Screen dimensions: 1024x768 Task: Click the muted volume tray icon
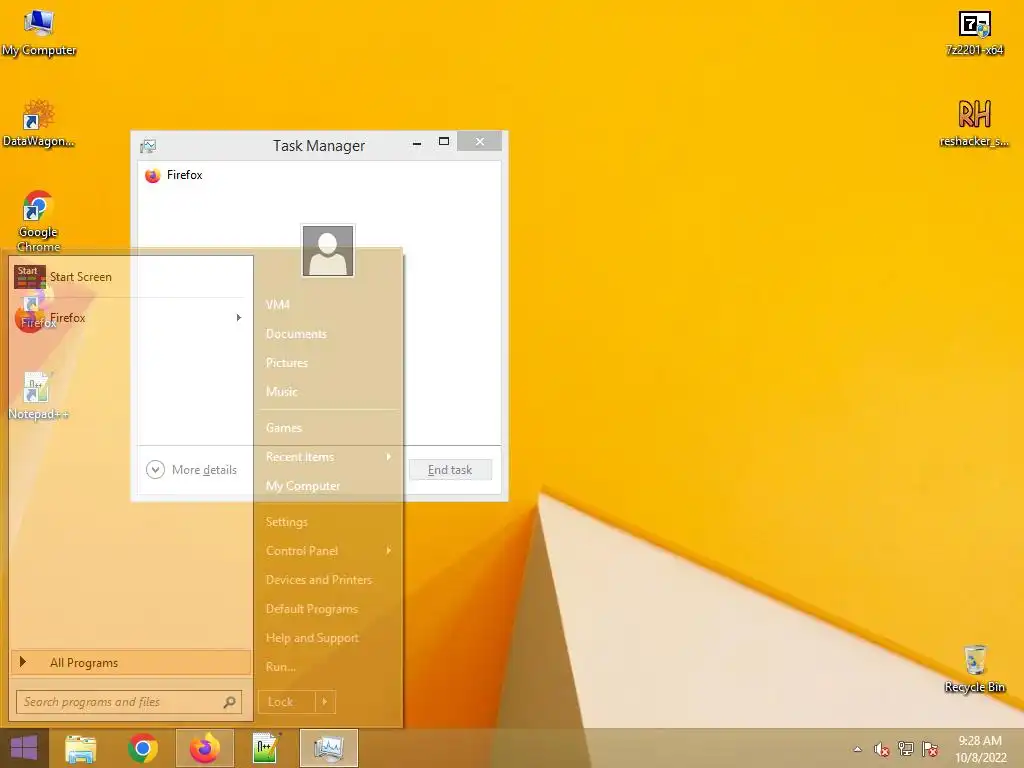pyautogui.click(x=881, y=749)
